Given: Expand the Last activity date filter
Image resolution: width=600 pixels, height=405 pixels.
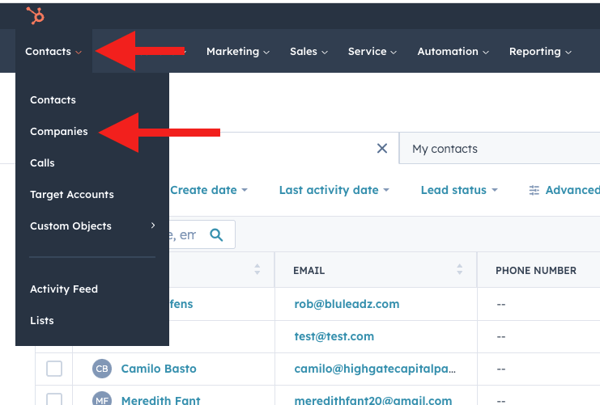Looking at the screenshot, I should (334, 190).
